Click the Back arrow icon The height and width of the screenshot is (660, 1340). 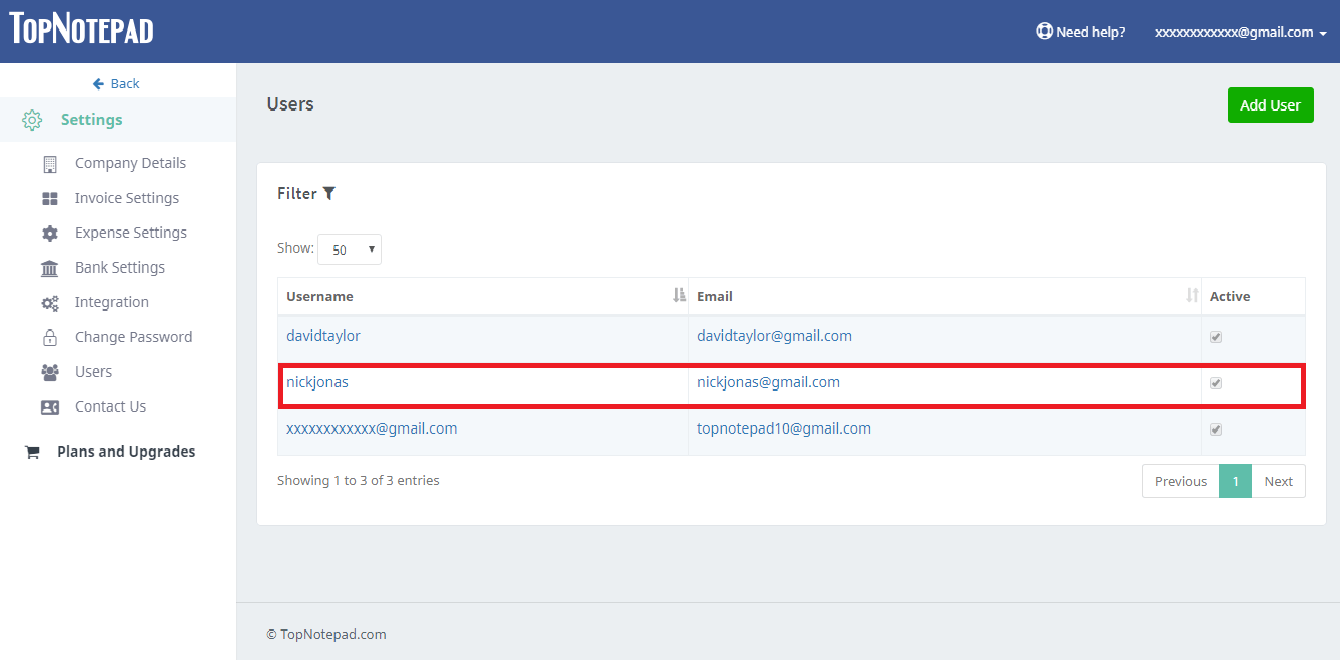pyautogui.click(x=98, y=83)
